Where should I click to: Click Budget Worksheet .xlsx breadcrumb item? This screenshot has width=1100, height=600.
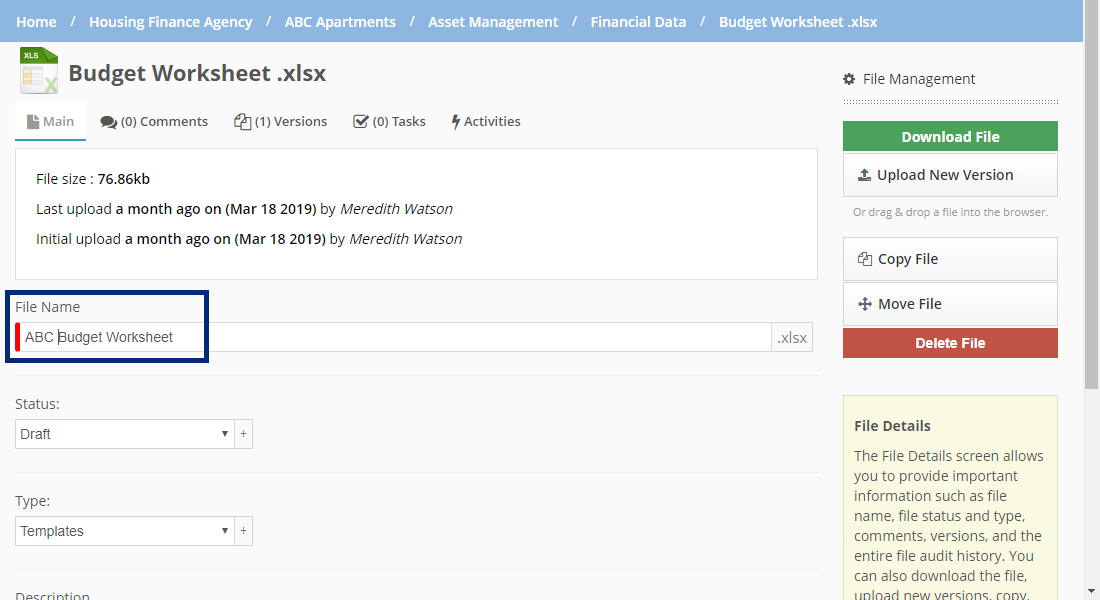pyautogui.click(x=798, y=22)
